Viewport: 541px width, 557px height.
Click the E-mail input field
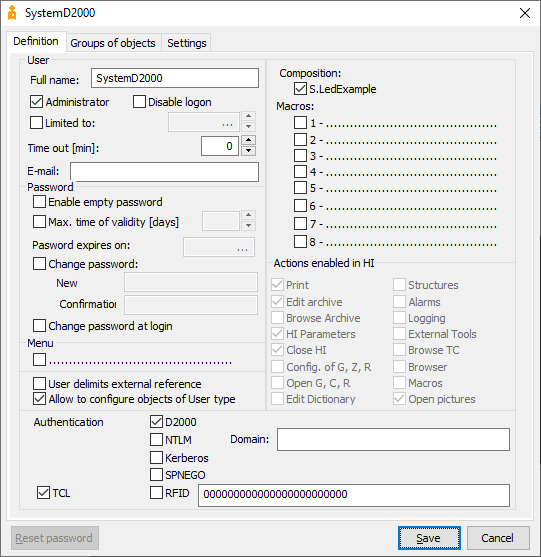pyautogui.click(x=164, y=172)
